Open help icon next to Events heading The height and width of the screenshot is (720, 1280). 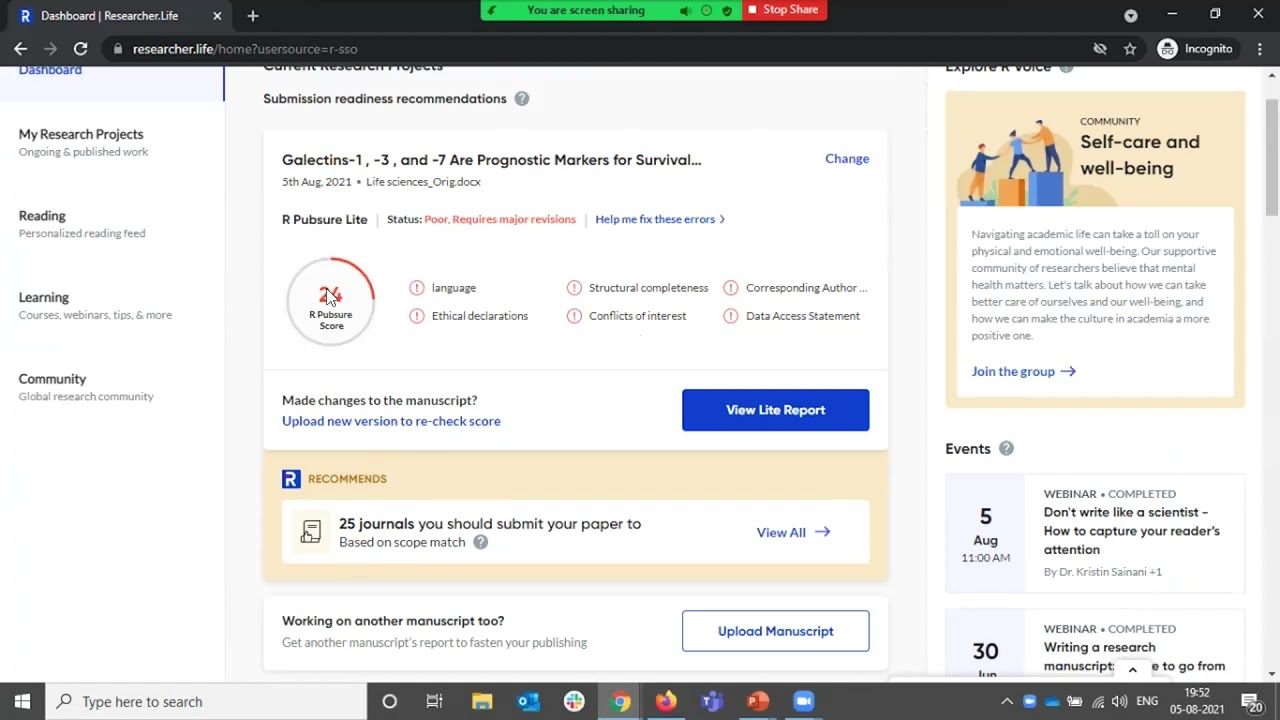[x=1006, y=449]
